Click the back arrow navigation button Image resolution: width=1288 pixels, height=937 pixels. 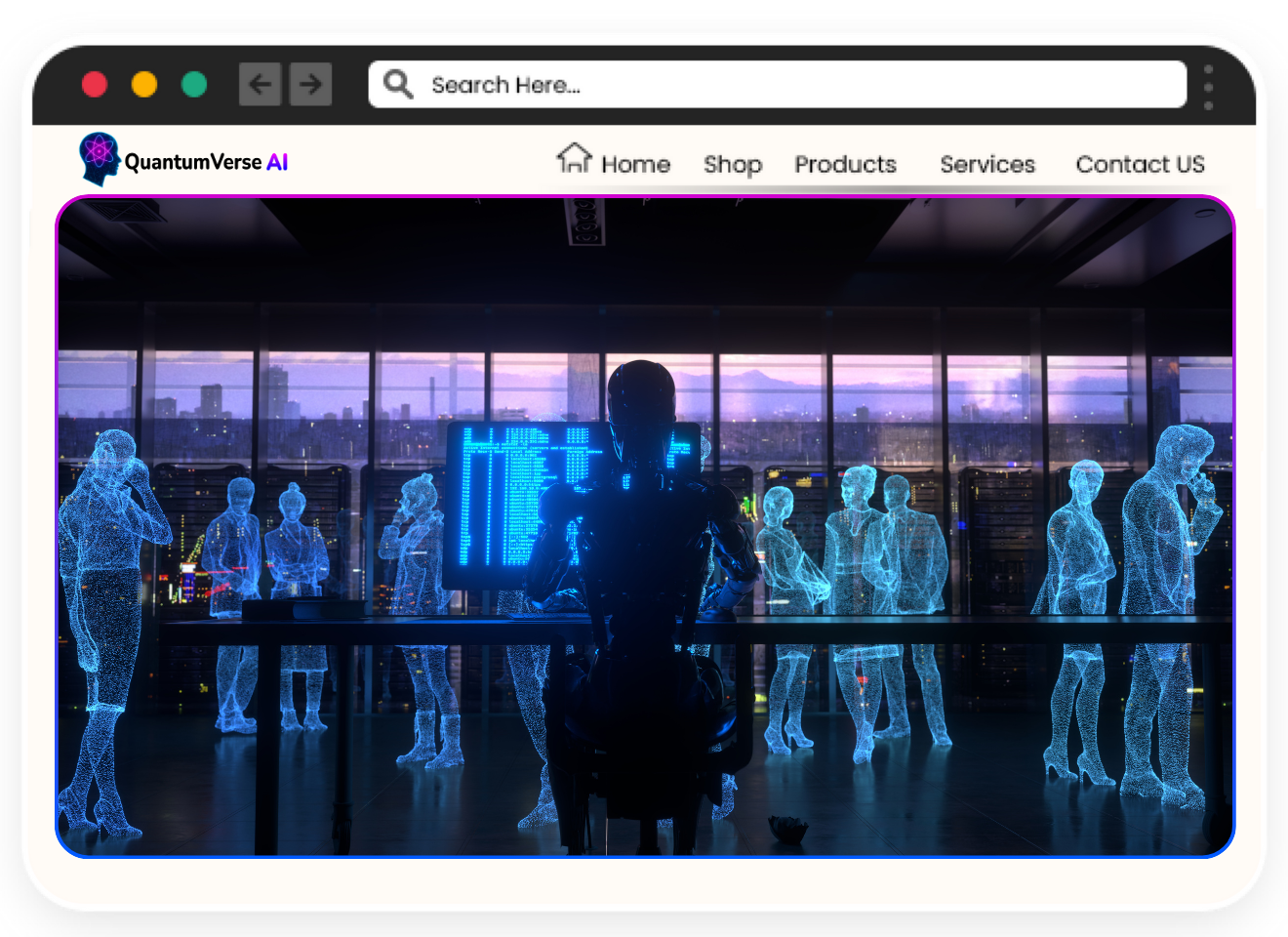coord(260,85)
